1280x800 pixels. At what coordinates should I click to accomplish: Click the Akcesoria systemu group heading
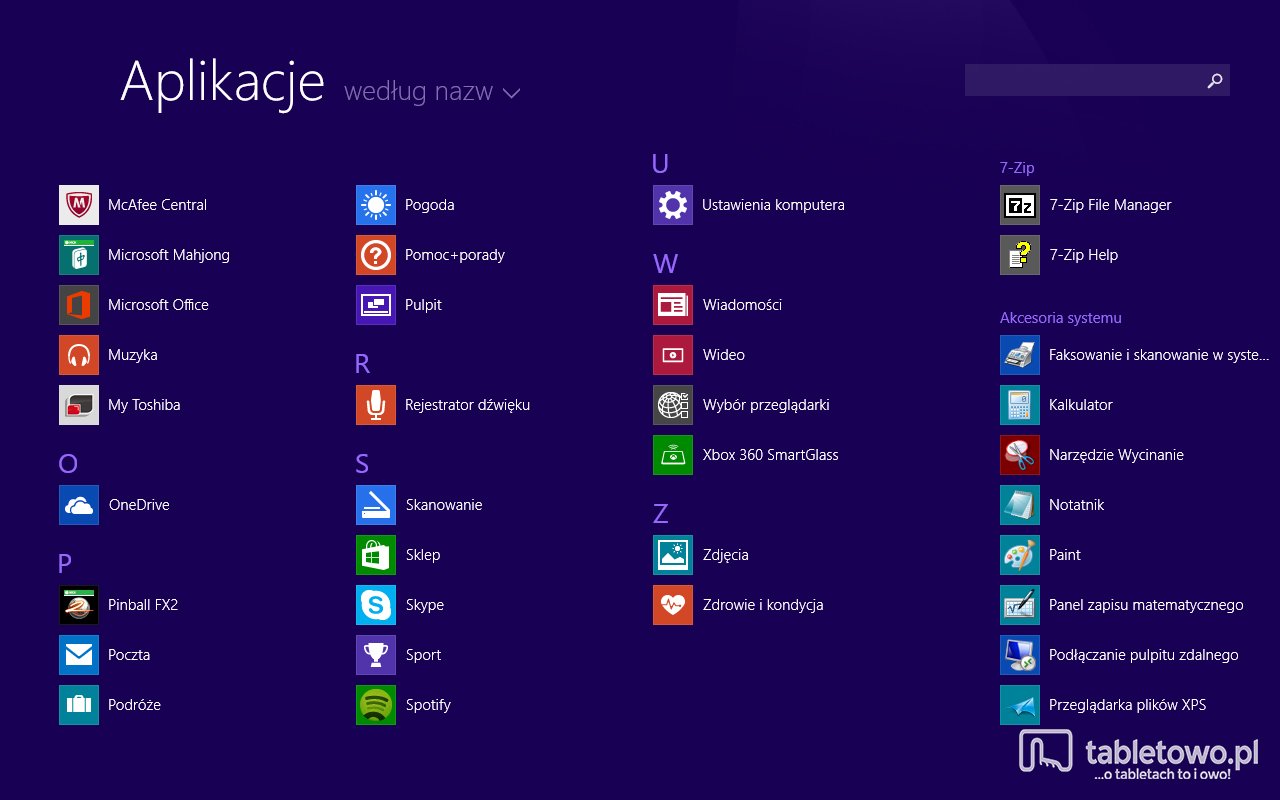pyautogui.click(x=1061, y=318)
